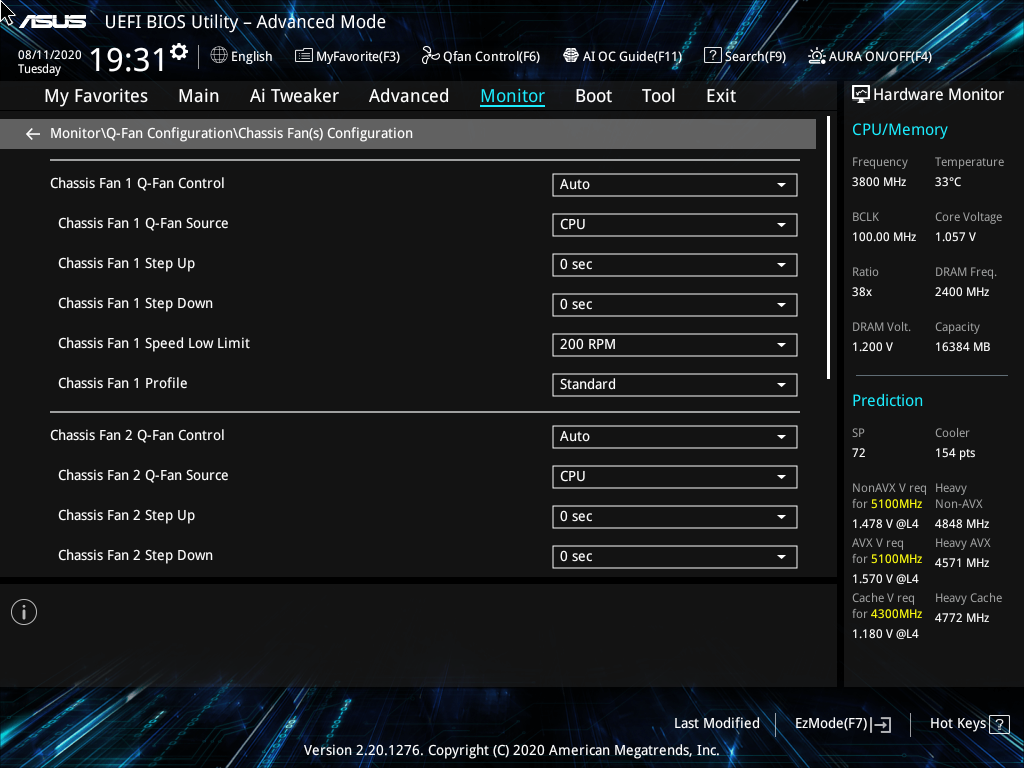Open Chassis Fan 1 Step Down dropdown
Screen dimensions: 1024x768
coord(675,304)
